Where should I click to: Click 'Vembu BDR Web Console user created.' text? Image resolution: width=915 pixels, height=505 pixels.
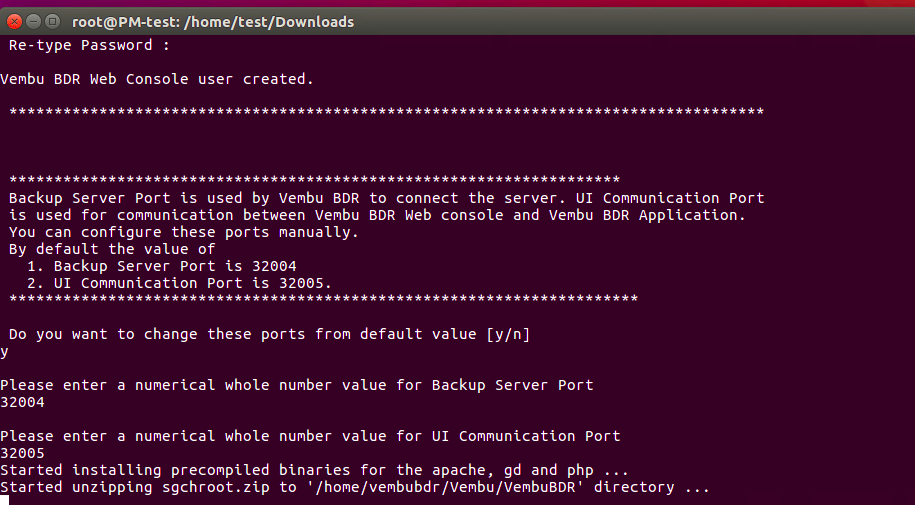(157, 79)
